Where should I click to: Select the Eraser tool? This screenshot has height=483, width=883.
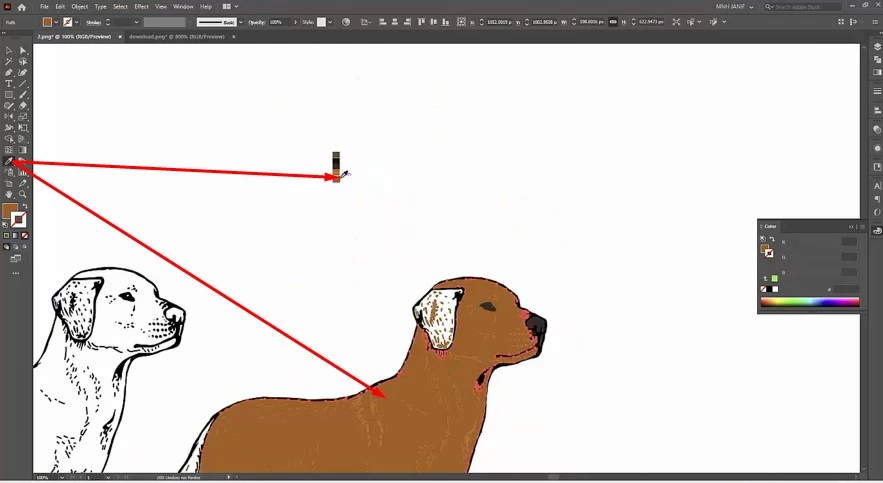point(23,105)
